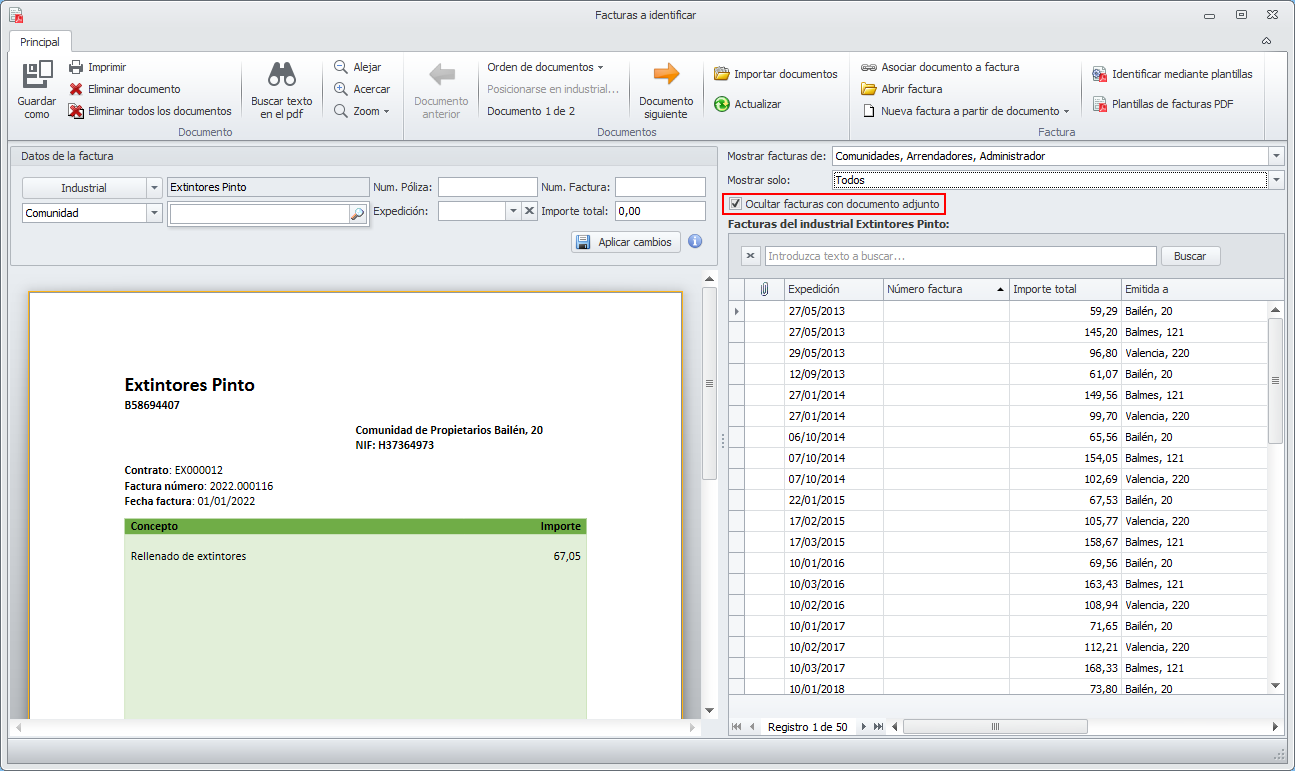Click the Importar documentos folder icon
This screenshot has width=1295, height=771.
coord(722,74)
